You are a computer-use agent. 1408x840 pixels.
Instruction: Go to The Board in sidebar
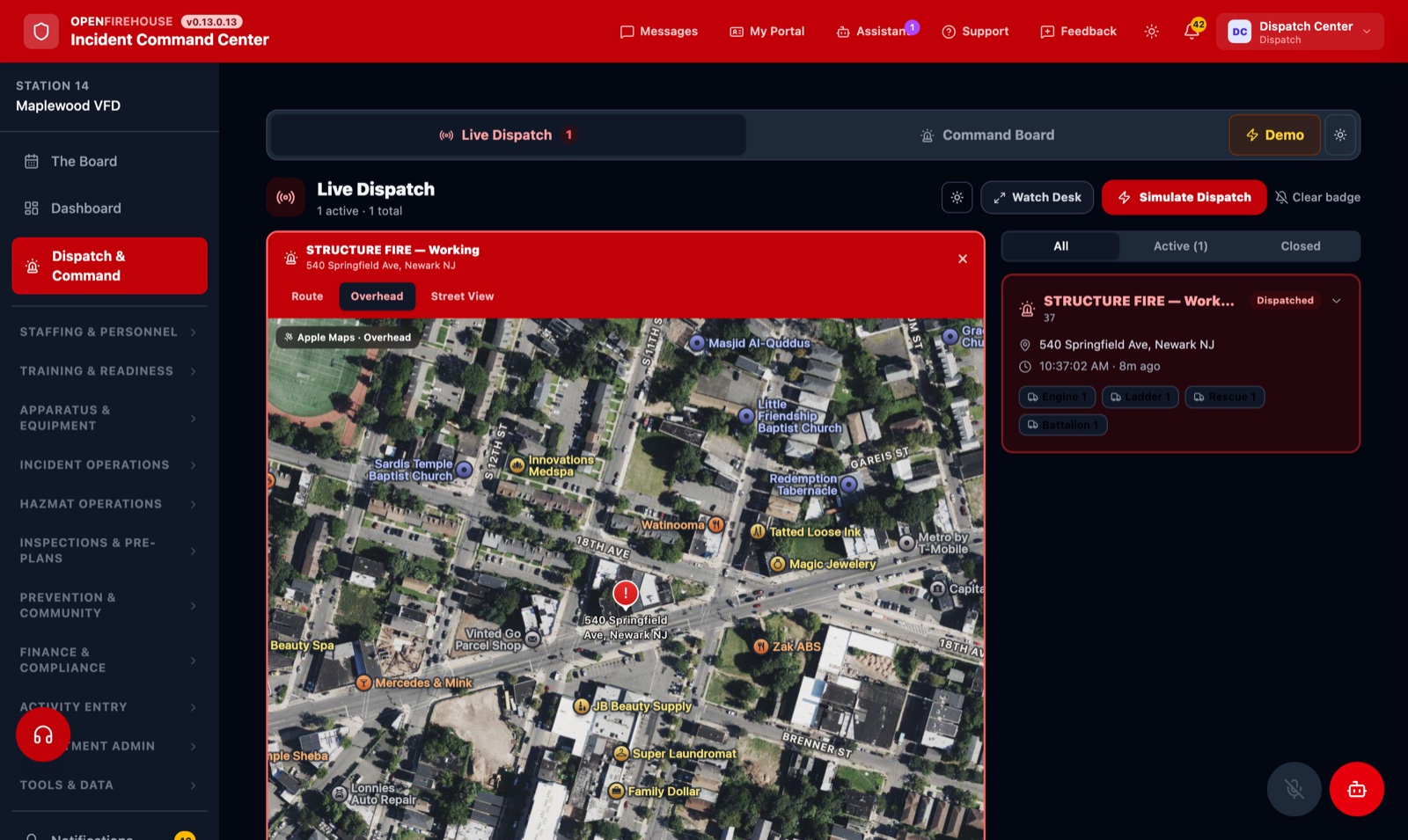109,161
